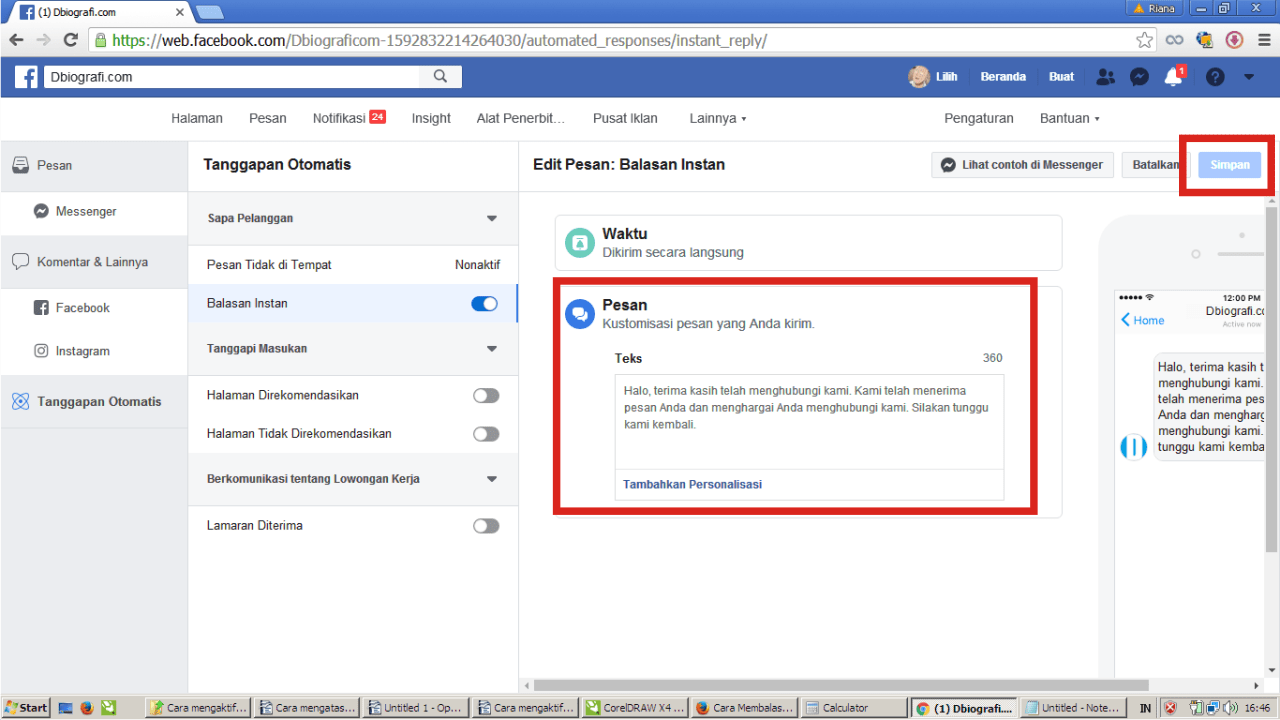
Task: Click the Instagram icon in the left sidebar
Action: pyautogui.click(x=41, y=351)
